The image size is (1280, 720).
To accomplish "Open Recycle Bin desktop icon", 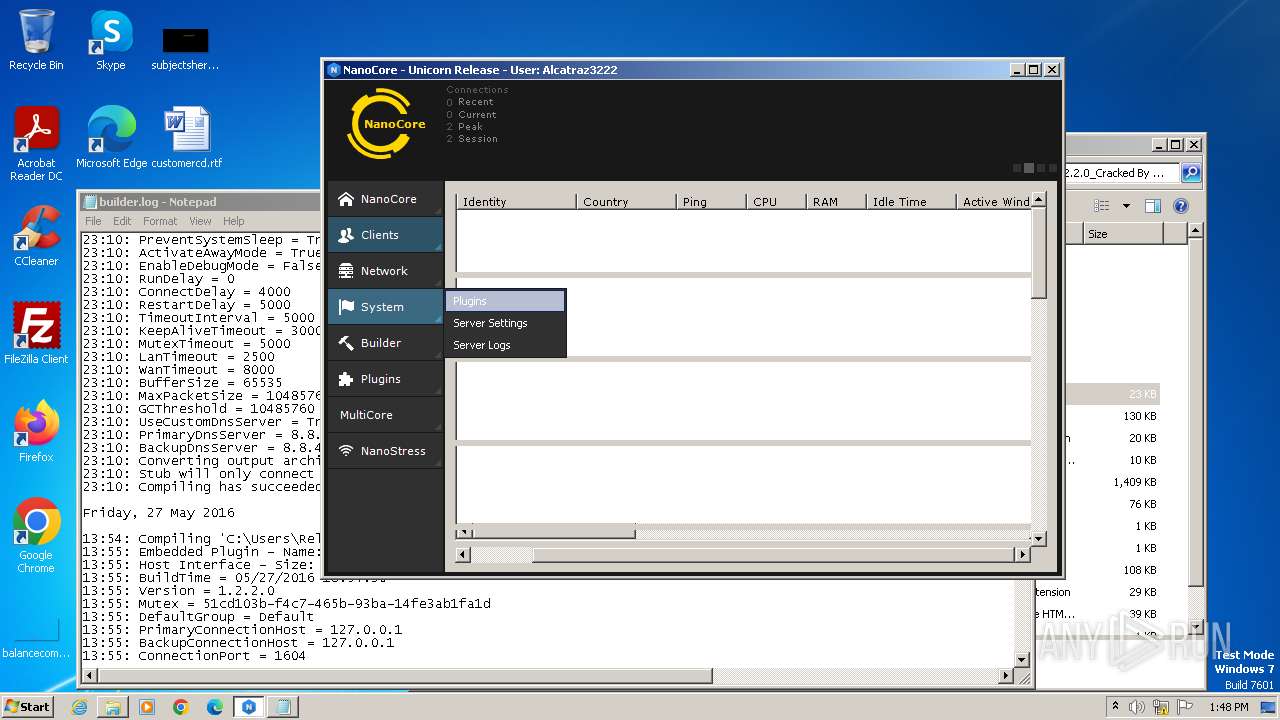I will [36, 41].
